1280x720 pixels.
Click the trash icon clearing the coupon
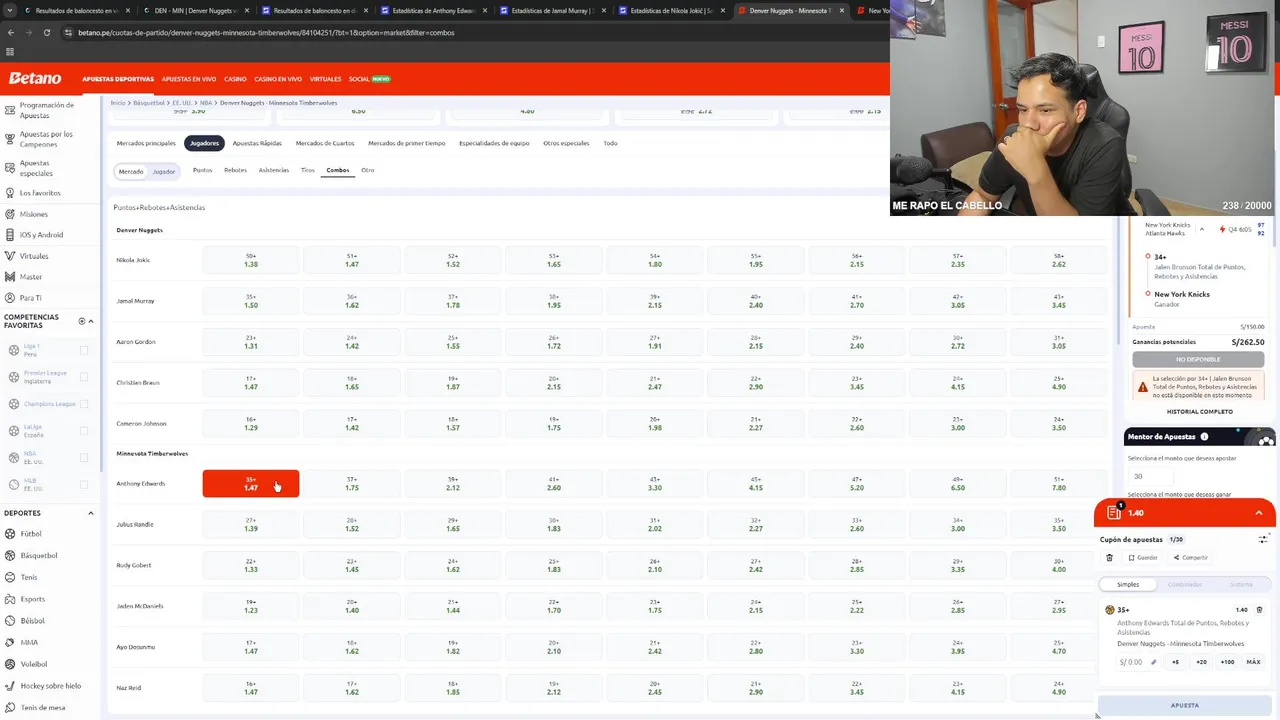coord(1109,558)
